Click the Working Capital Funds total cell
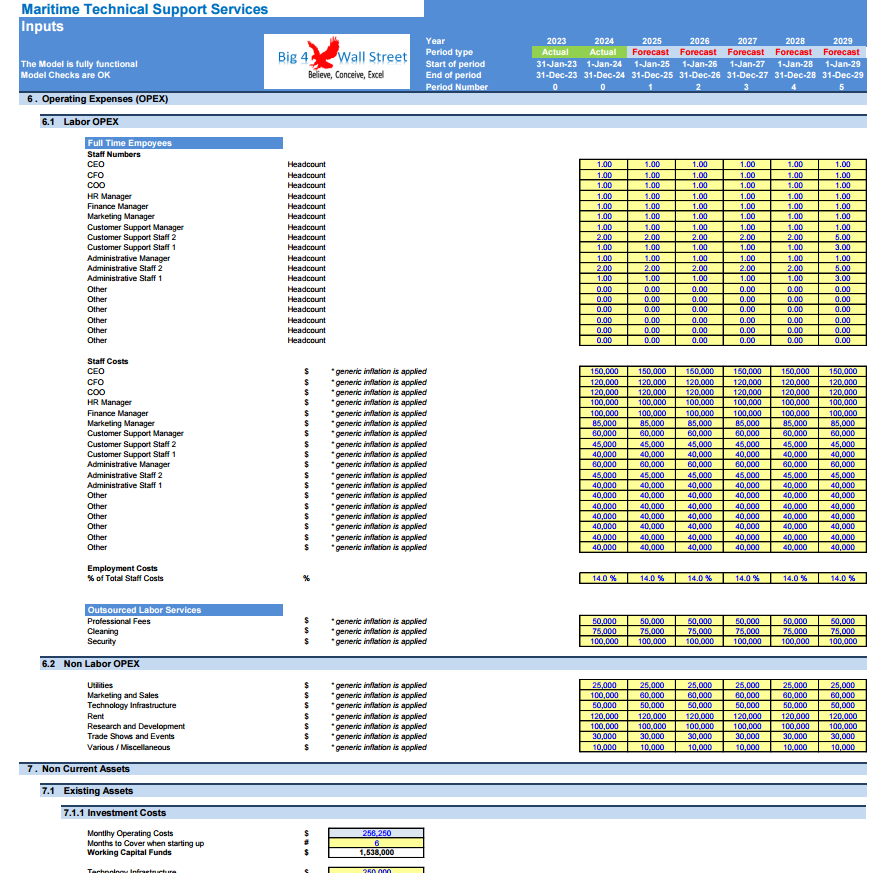The image size is (880, 873). coord(375,852)
